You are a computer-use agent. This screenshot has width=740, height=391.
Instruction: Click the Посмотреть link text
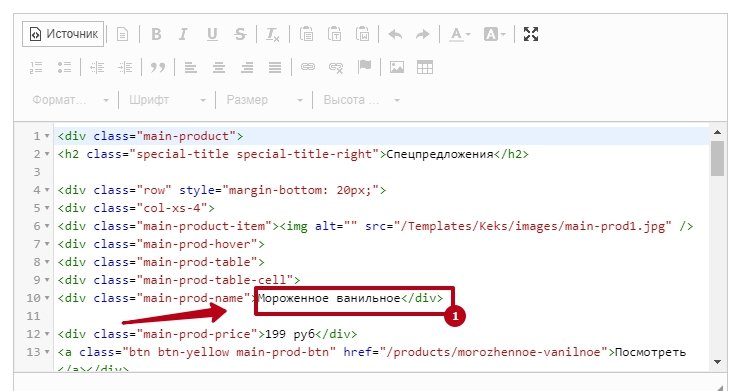650,352
